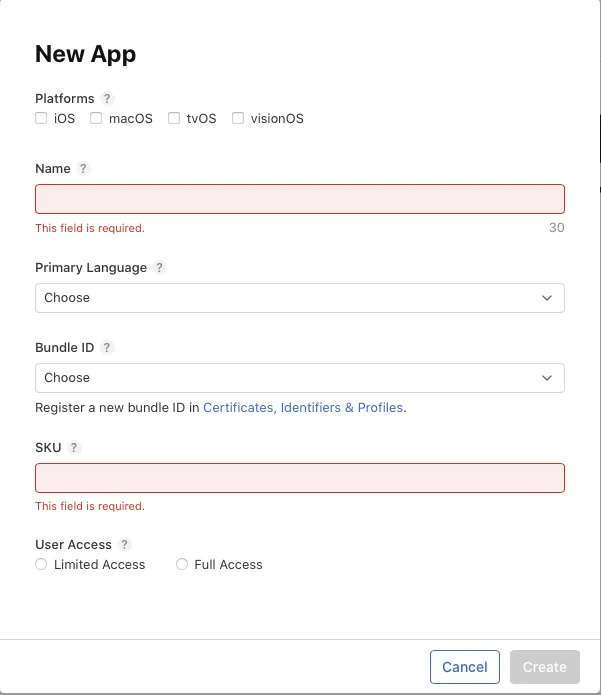601x695 pixels.
Task: Open the Primary Language dropdown
Action: tap(299, 298)
